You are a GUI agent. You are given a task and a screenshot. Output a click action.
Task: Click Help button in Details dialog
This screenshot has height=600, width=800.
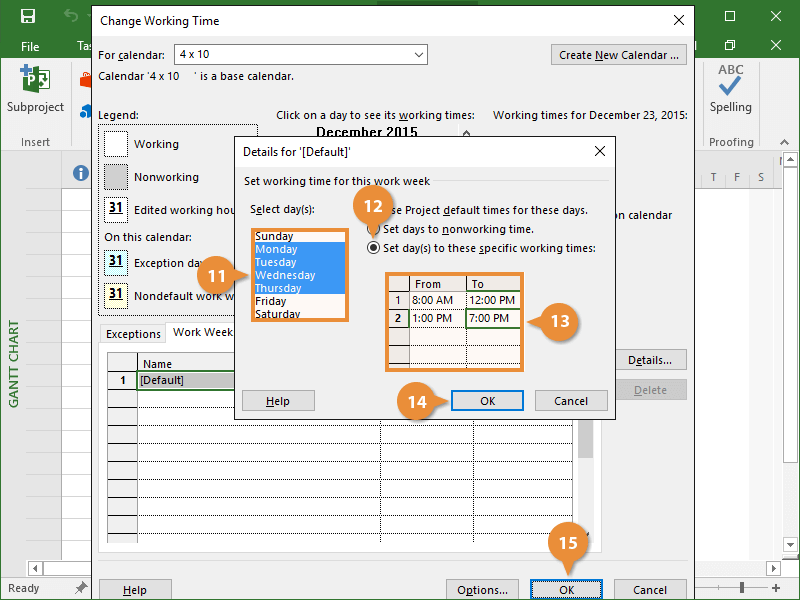[278, 400]
